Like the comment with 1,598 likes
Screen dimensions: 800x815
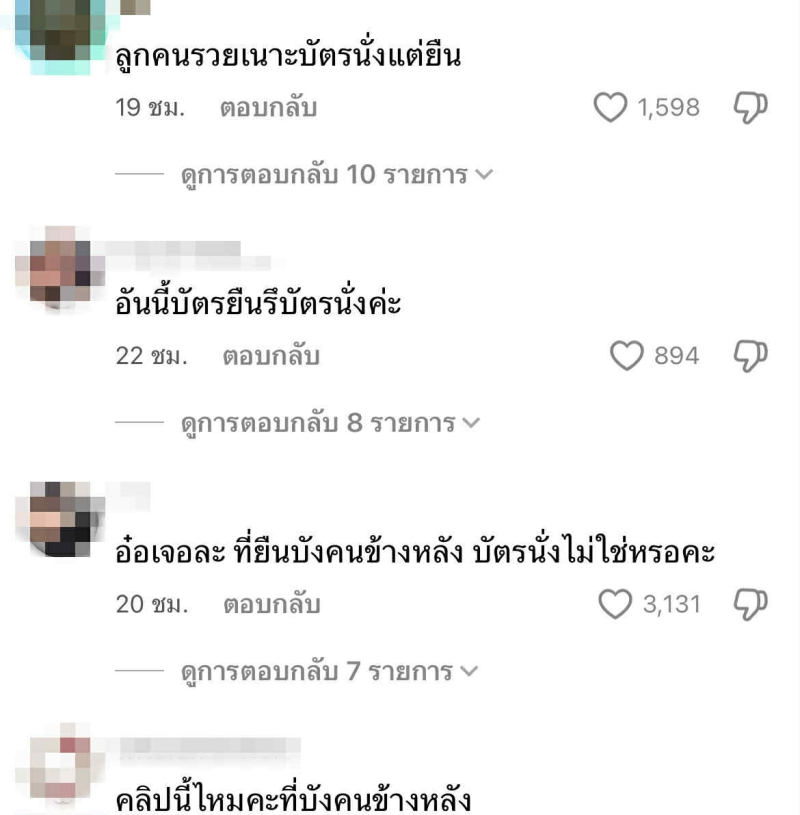point(610,107)
